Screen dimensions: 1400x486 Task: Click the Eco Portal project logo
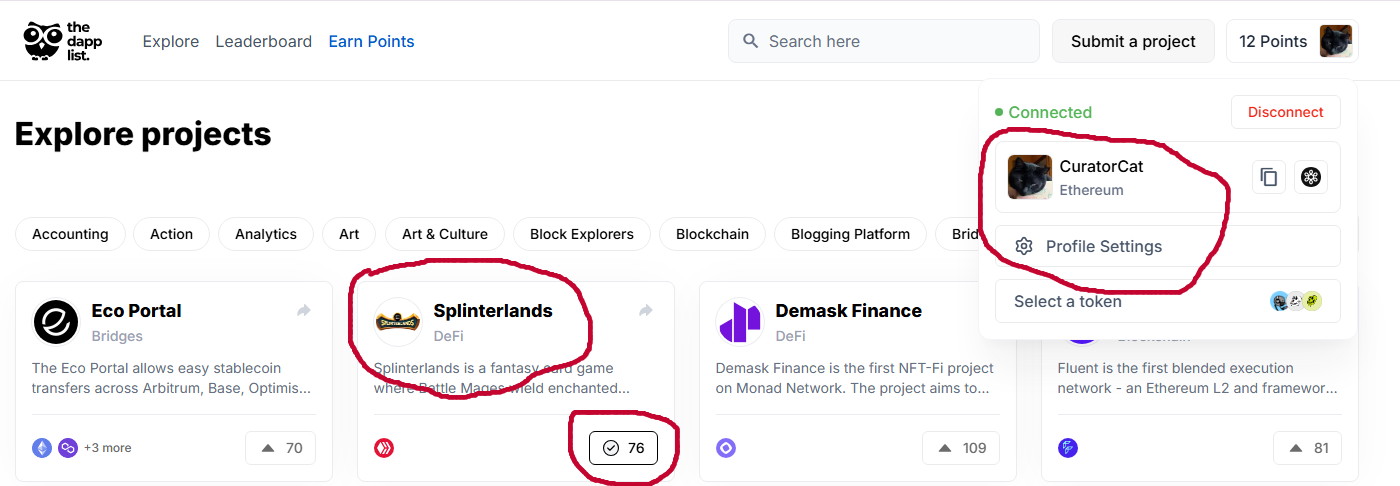[56, 322]
